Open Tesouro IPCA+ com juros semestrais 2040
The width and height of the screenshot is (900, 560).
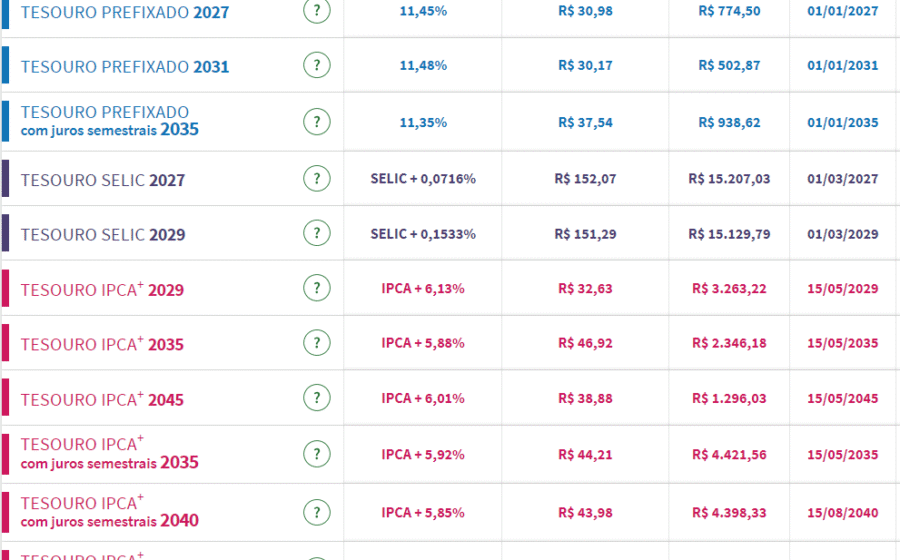[x=110, y=512]
